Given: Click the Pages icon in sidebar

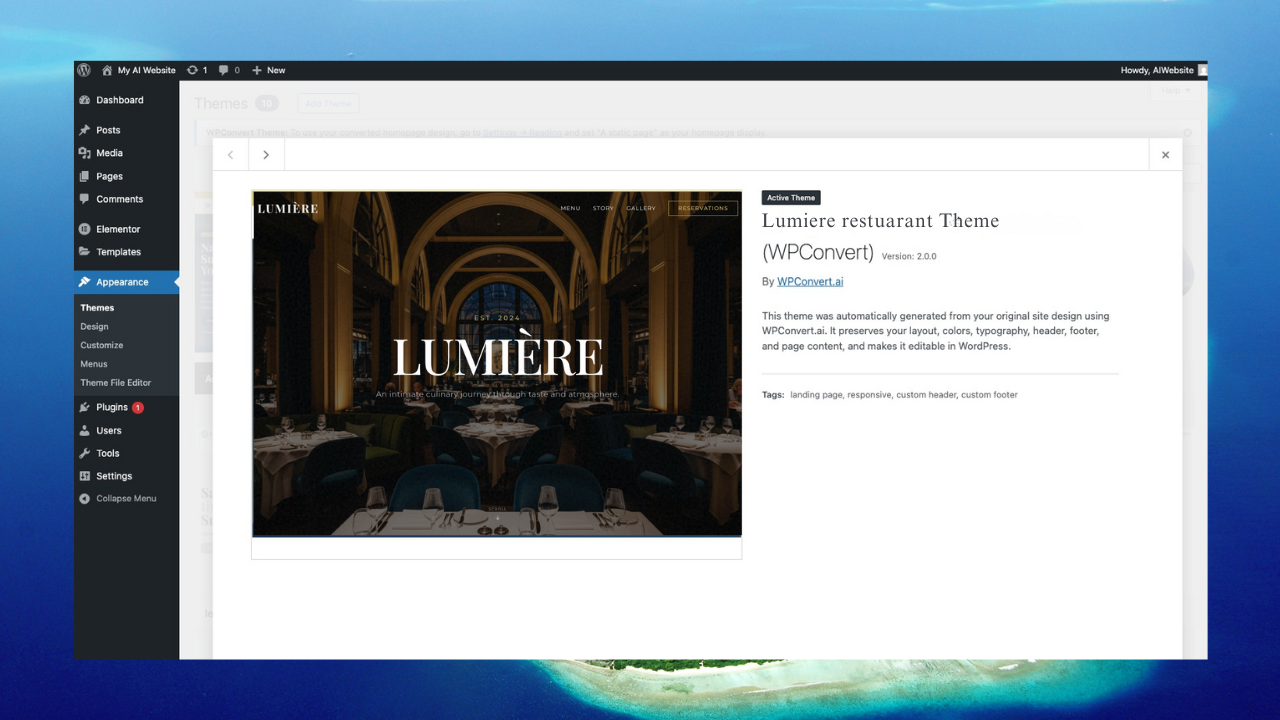Looking at the screenshot, I should (x=85, y=176).
